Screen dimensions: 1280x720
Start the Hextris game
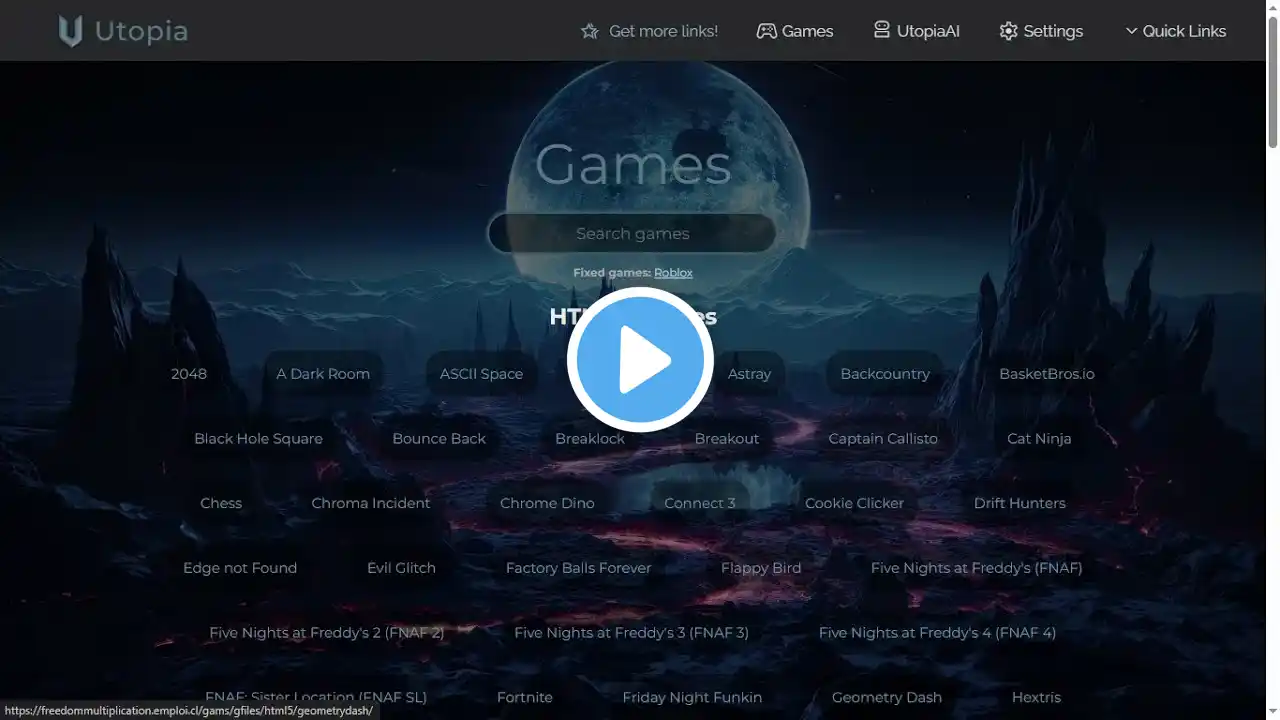1036,697
